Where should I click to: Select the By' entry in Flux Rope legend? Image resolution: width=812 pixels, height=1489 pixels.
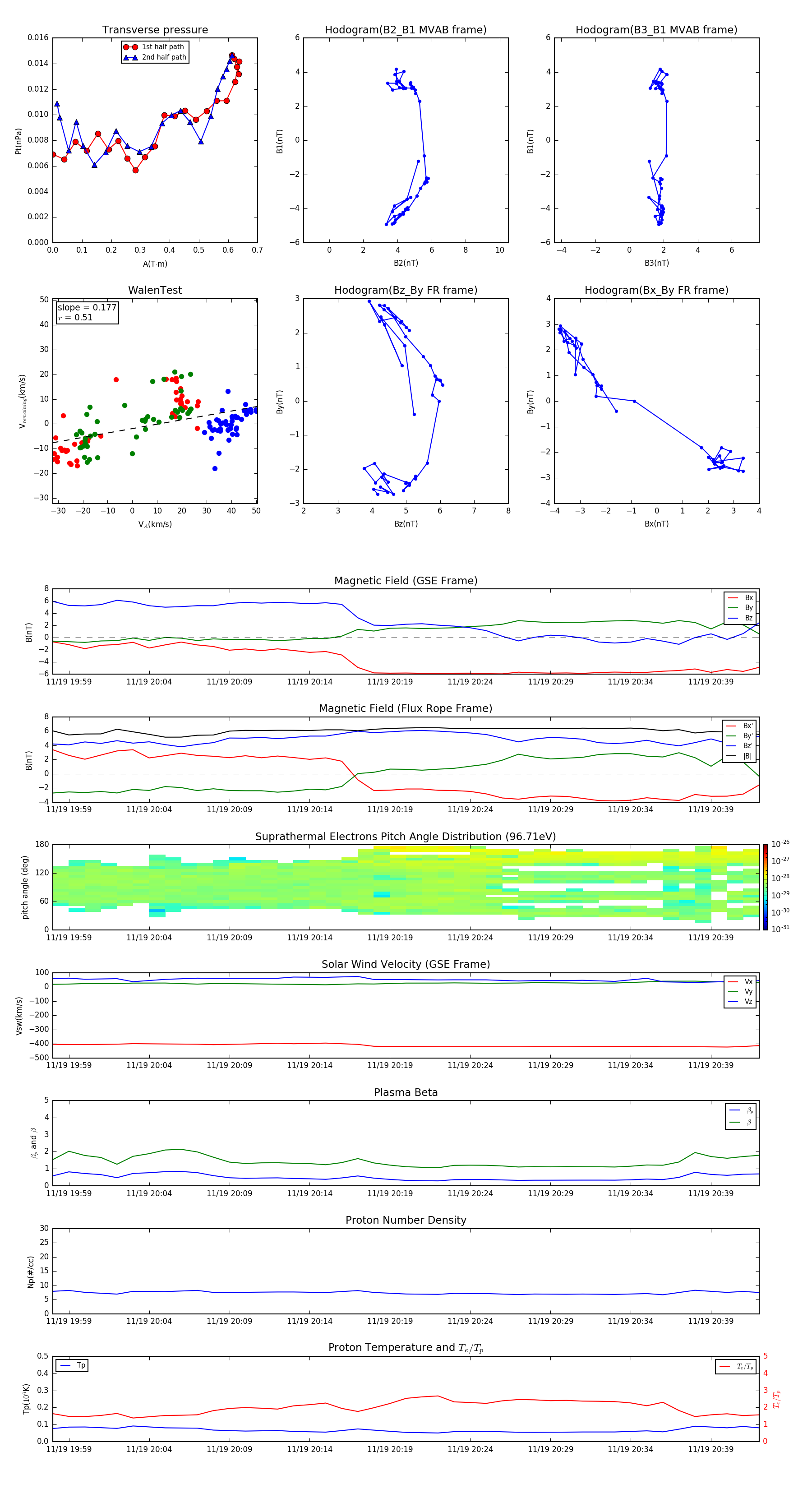(x=739, y=736)
